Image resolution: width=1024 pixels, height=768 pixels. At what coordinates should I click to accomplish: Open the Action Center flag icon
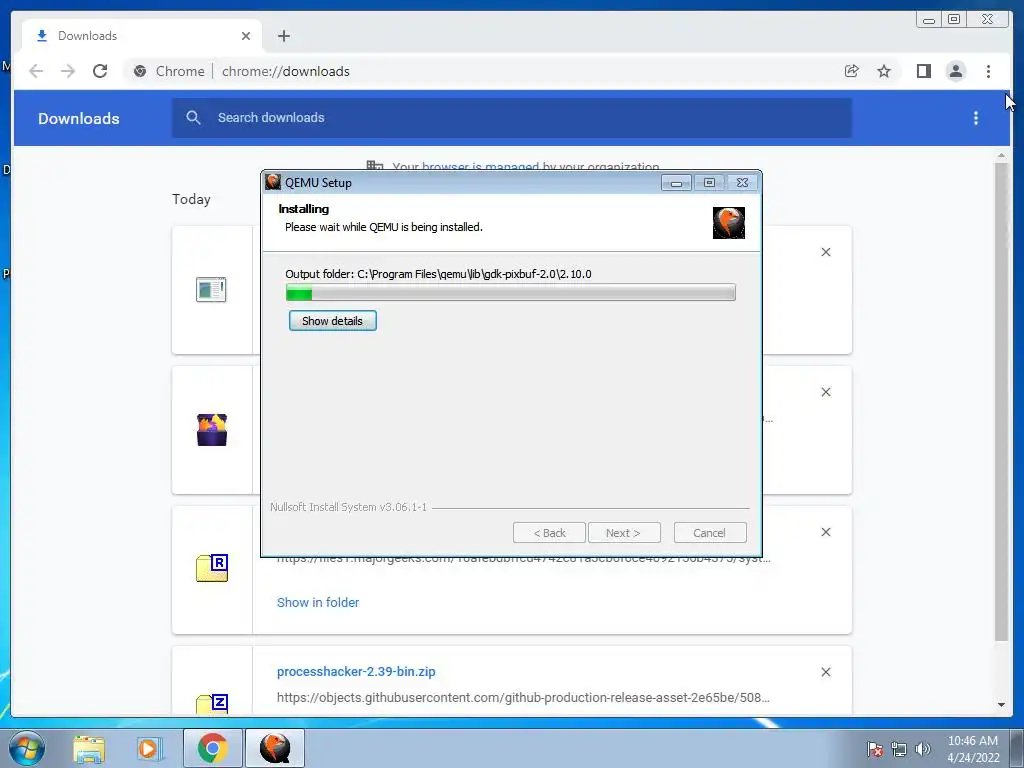875,749
